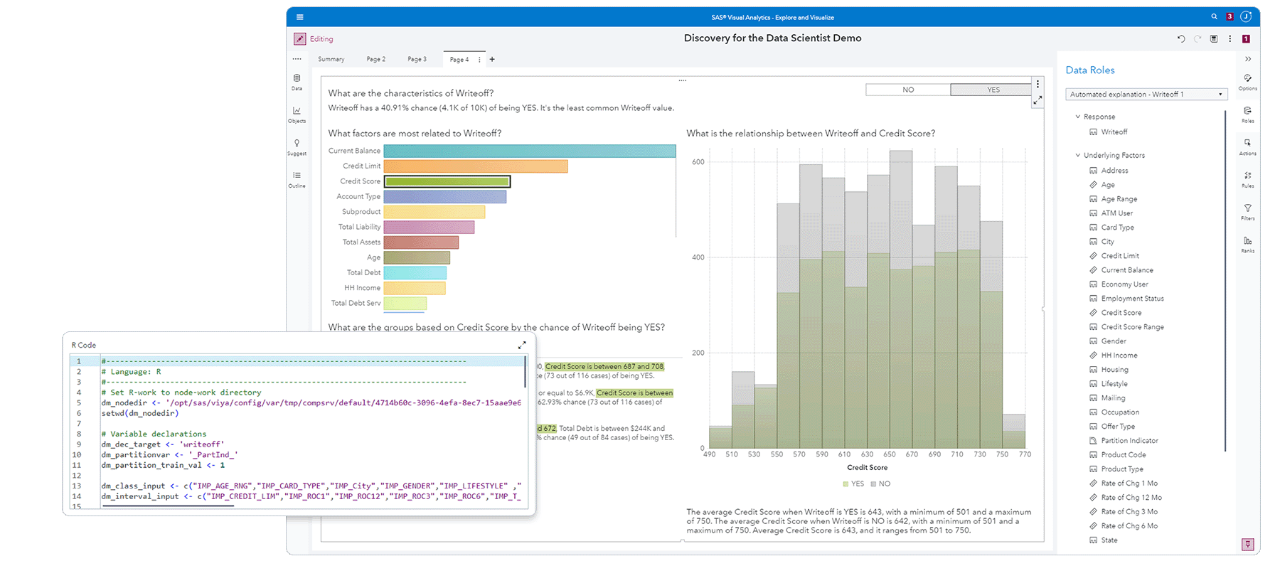This screenshot has height=561, width=1280.
Task: Collapse the Response section
Action: [x=1078, y=117]
